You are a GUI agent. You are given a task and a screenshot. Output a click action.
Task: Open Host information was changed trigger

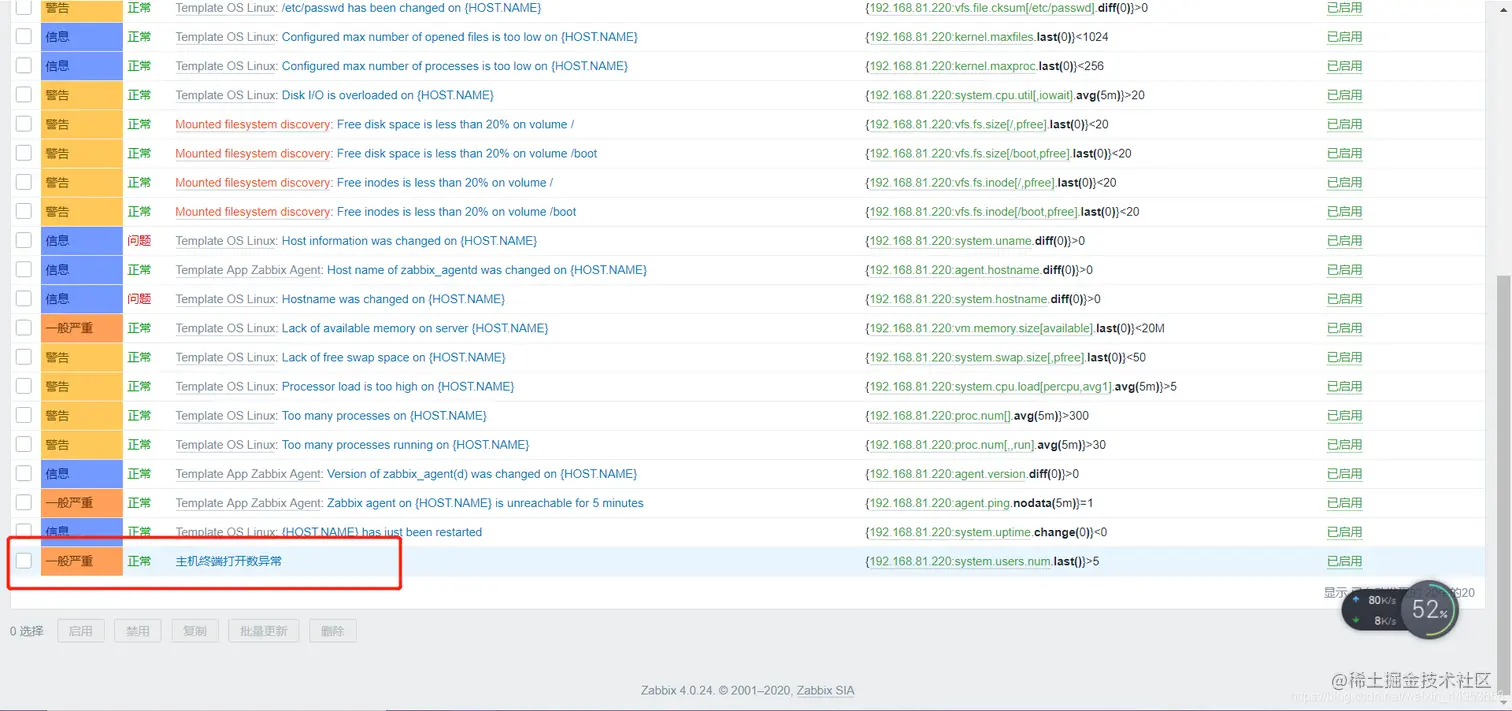[409, 241]
